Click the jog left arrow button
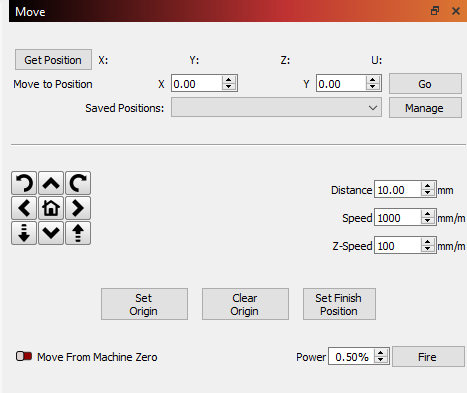467x393 pixels. 24,208
